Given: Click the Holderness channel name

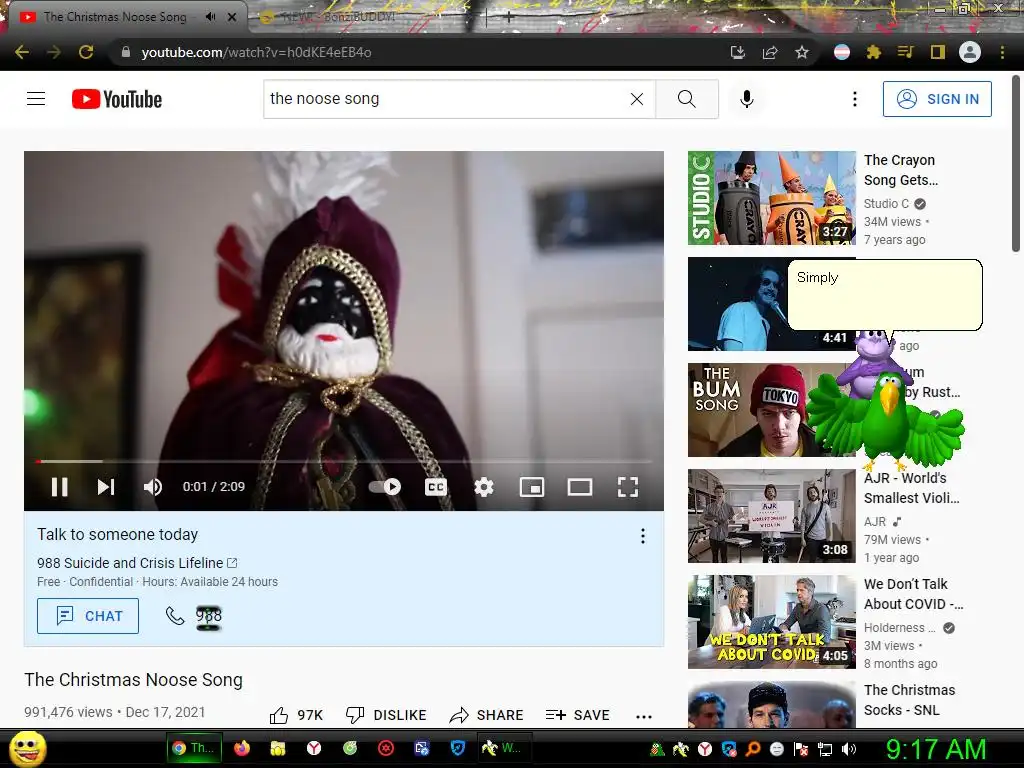Looking at the screenshot, I should pos(900,628).
